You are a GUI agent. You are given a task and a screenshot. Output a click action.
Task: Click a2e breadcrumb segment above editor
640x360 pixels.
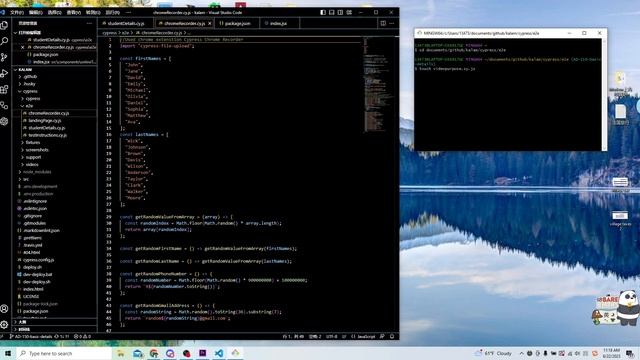(x=125, y=33)
